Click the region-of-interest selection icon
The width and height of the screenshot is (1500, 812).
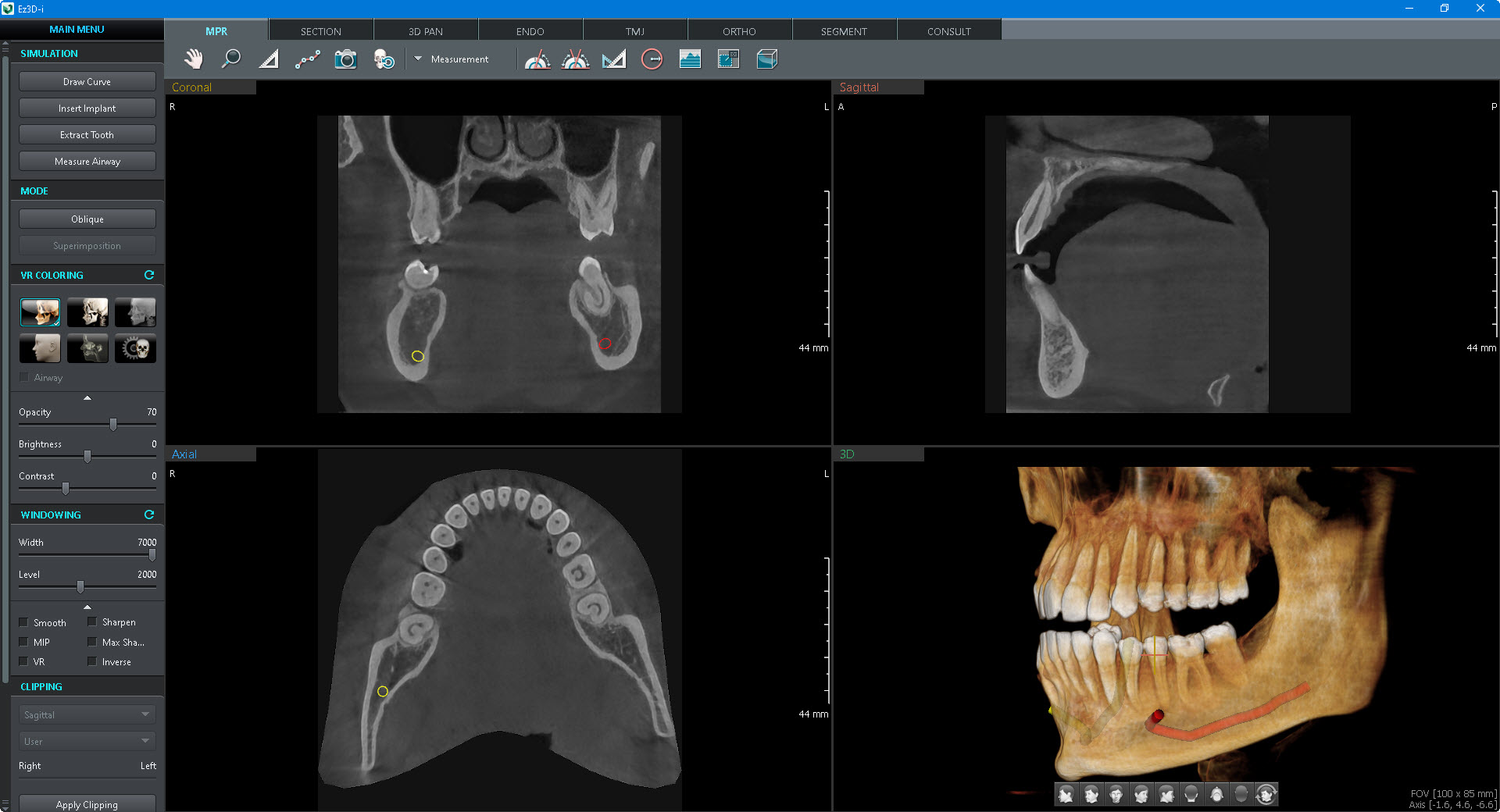(728, 59)
